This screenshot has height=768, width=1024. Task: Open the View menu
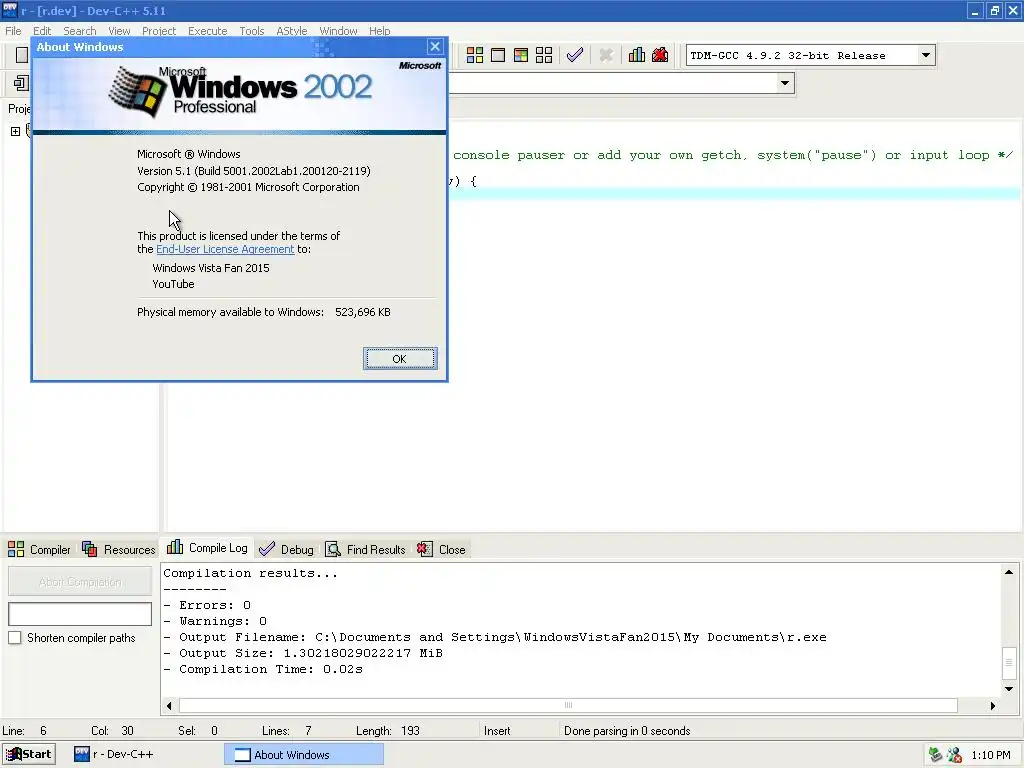(119, 31)
